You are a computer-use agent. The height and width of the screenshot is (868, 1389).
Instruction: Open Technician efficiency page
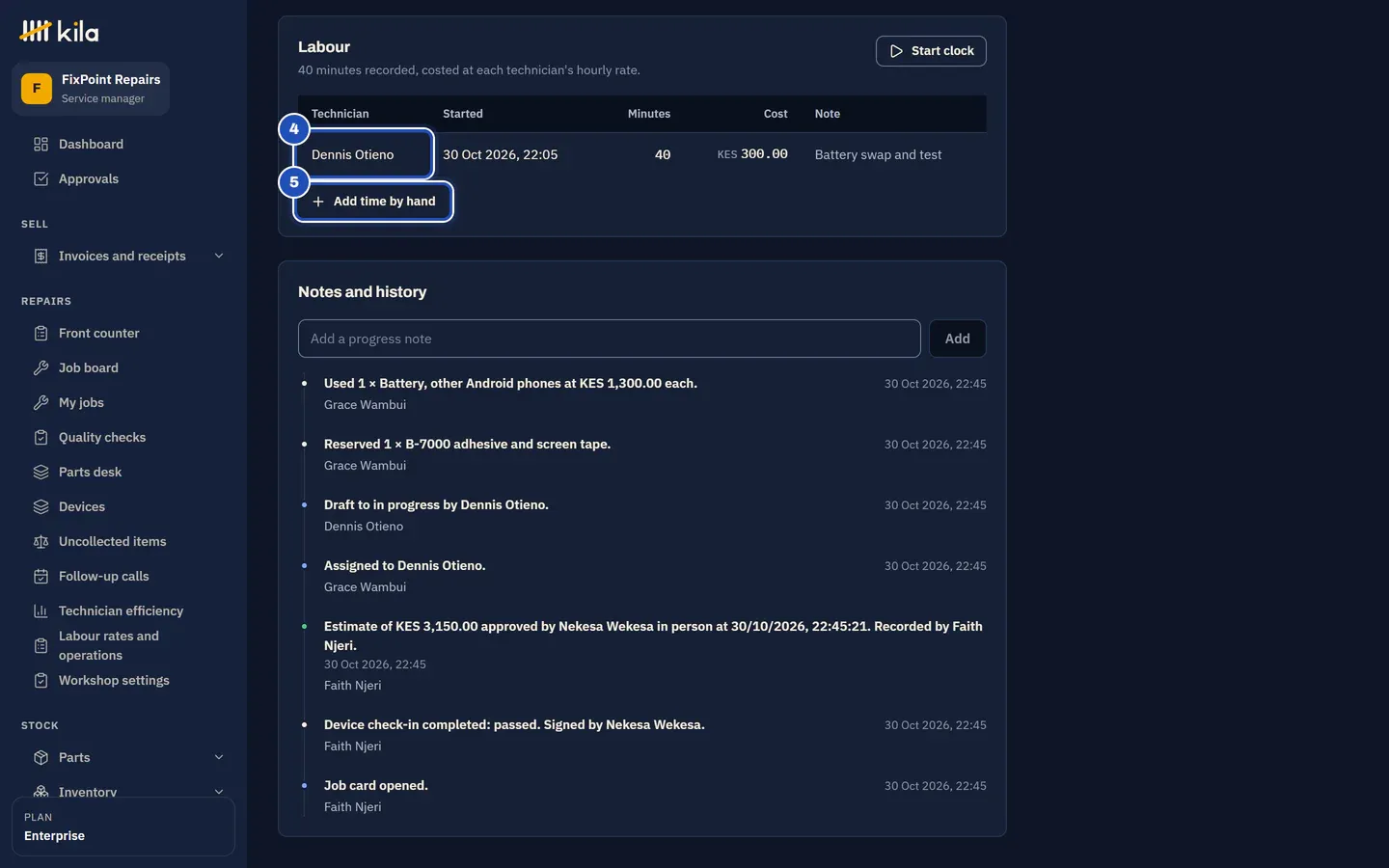coord(123,611)
